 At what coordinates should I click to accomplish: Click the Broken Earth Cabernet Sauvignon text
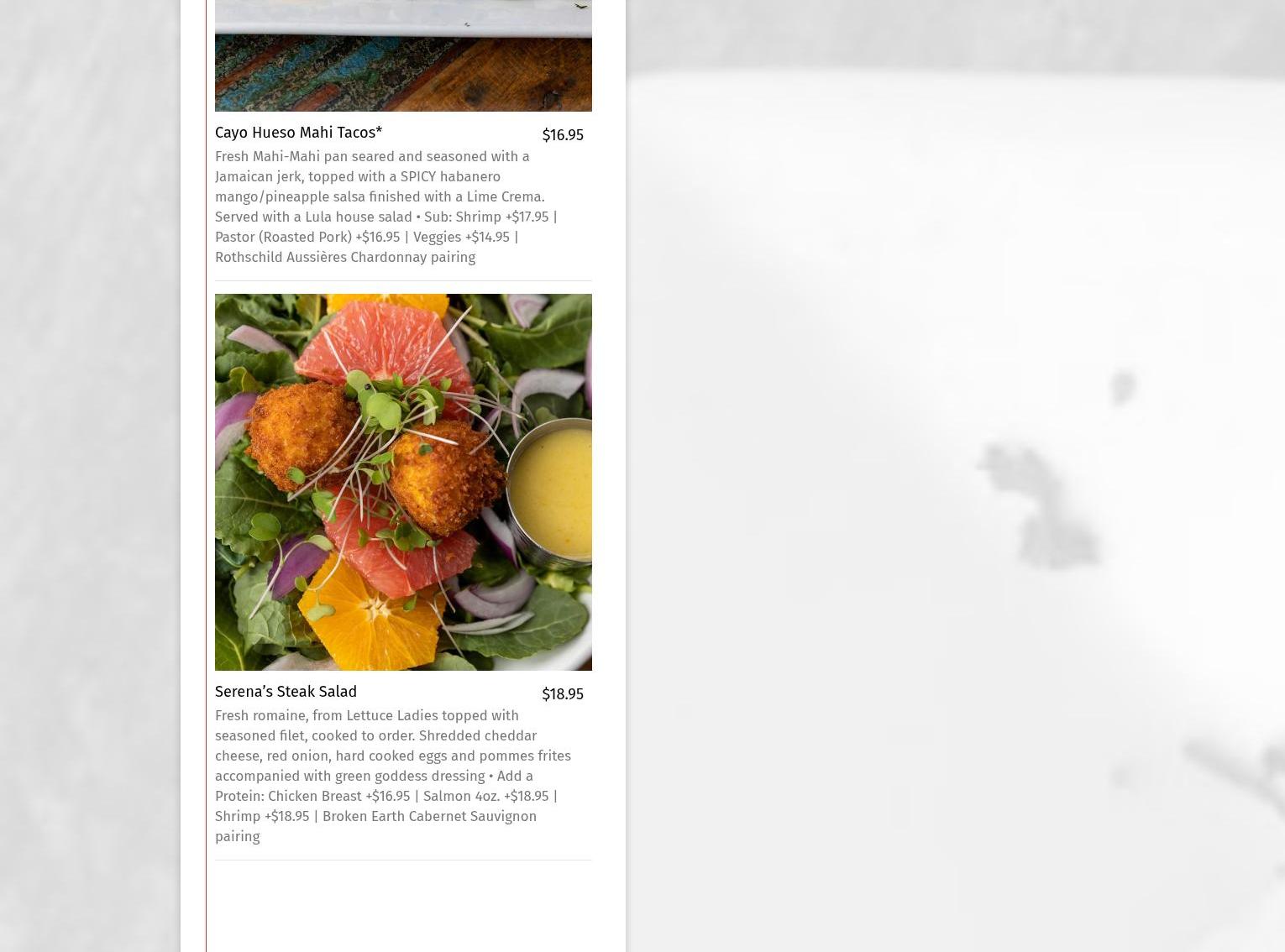pos(429,816)
